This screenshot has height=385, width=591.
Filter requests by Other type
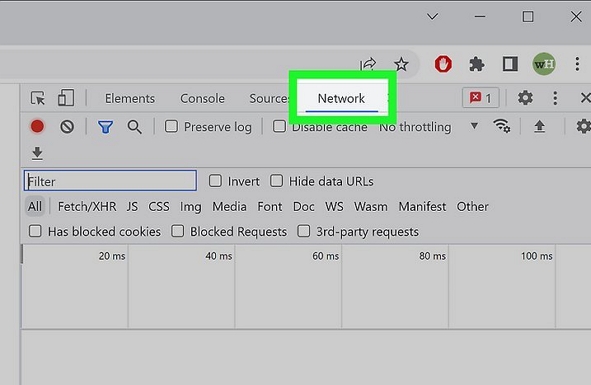coord(472,206)
